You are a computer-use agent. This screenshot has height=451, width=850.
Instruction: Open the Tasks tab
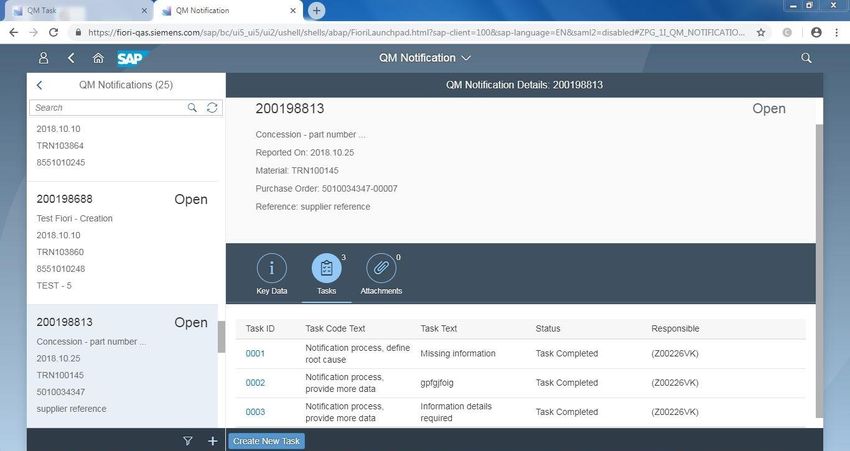click(326, 274)
